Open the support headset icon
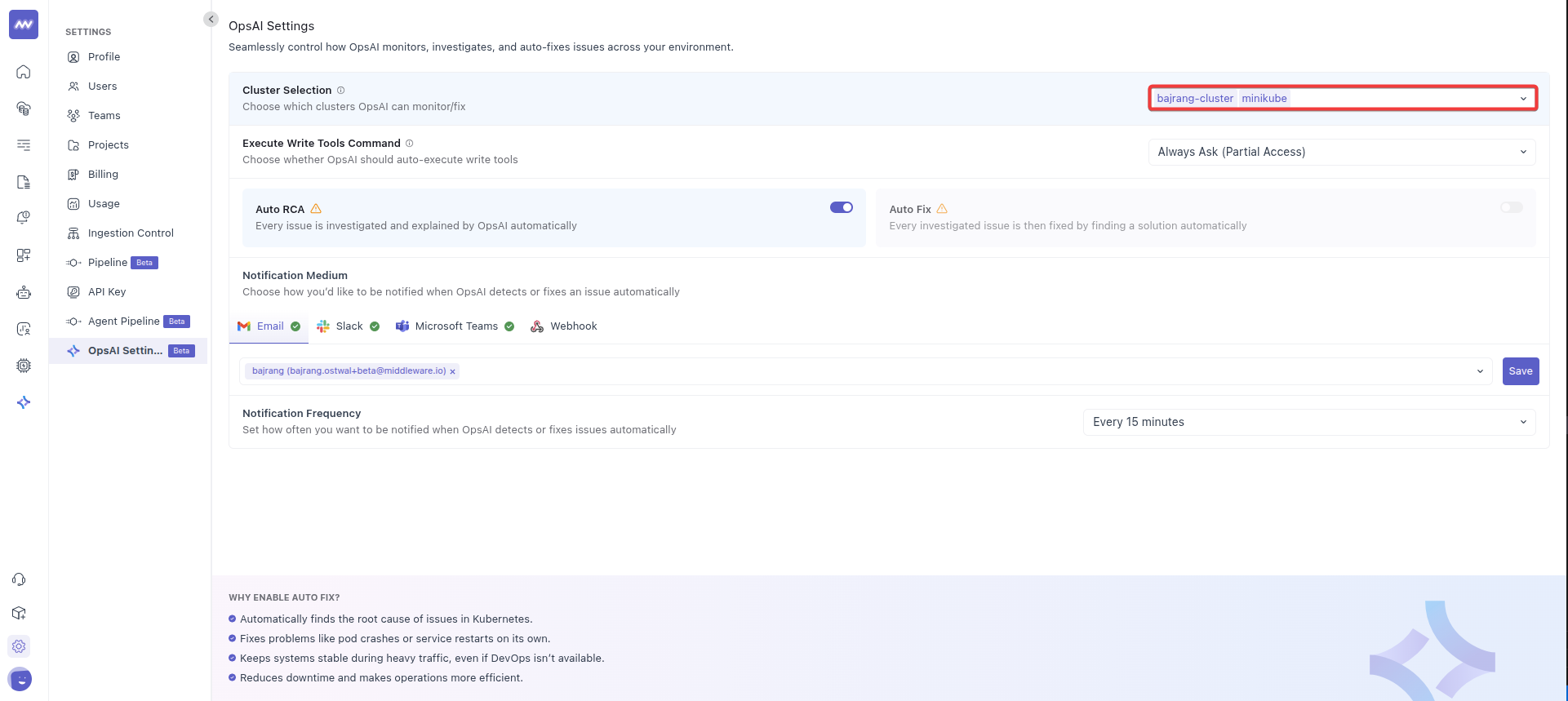The height and width of the screenshot is (701, 1568). point(19,579)
